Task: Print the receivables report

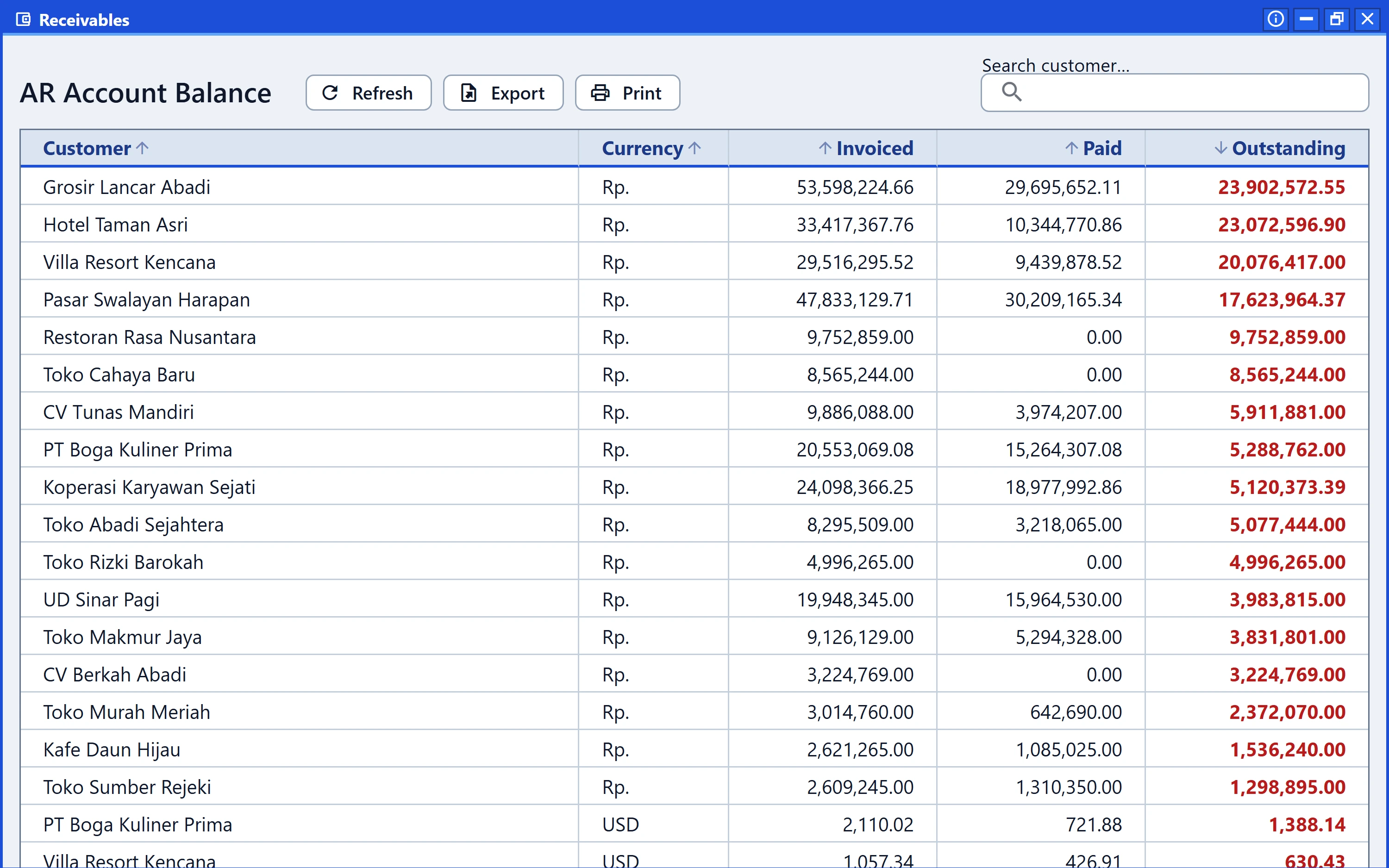Action: [627, 93]
